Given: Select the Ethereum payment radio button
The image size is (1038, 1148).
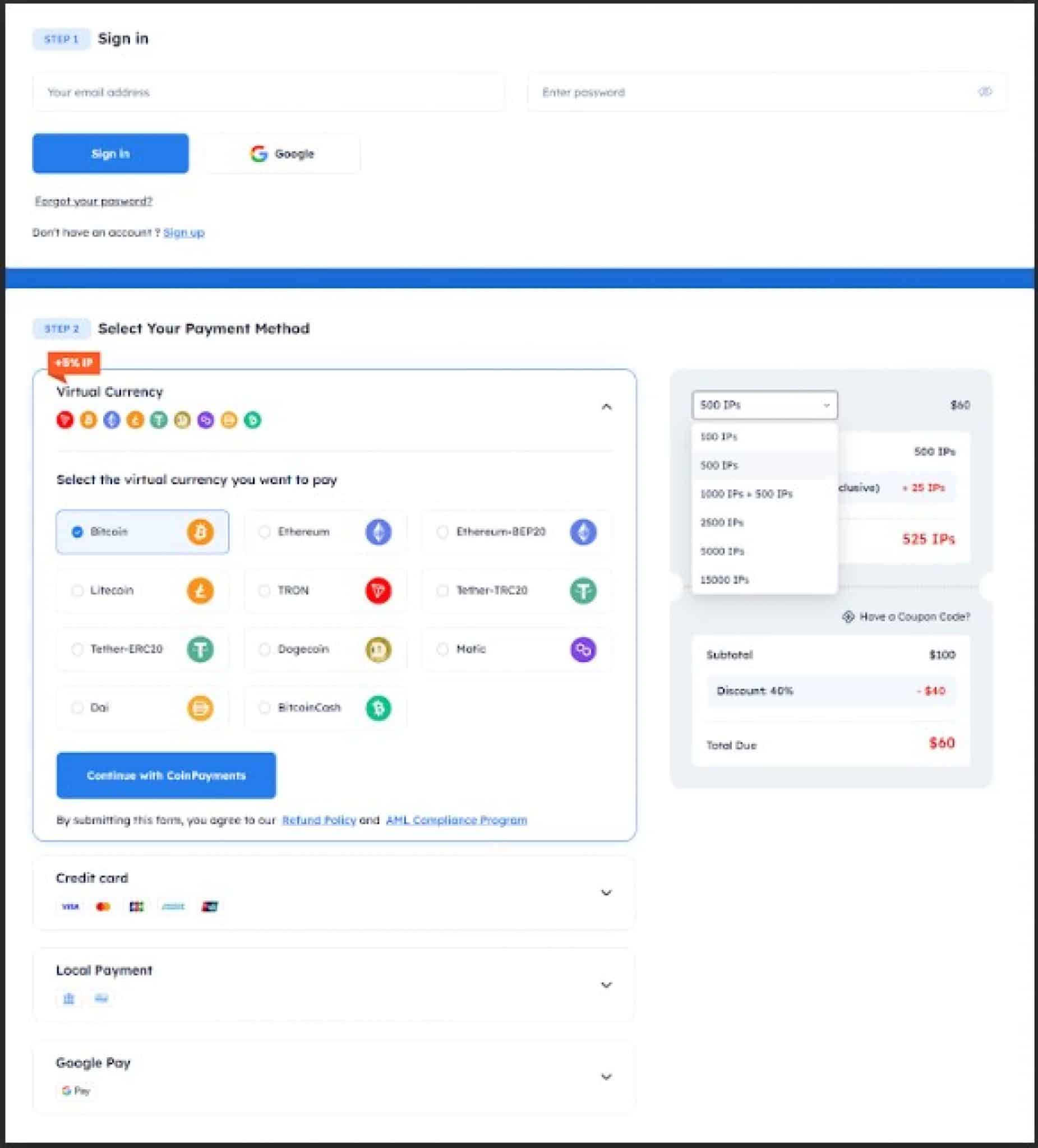Looking at the screenshot, I should (264, 532).
